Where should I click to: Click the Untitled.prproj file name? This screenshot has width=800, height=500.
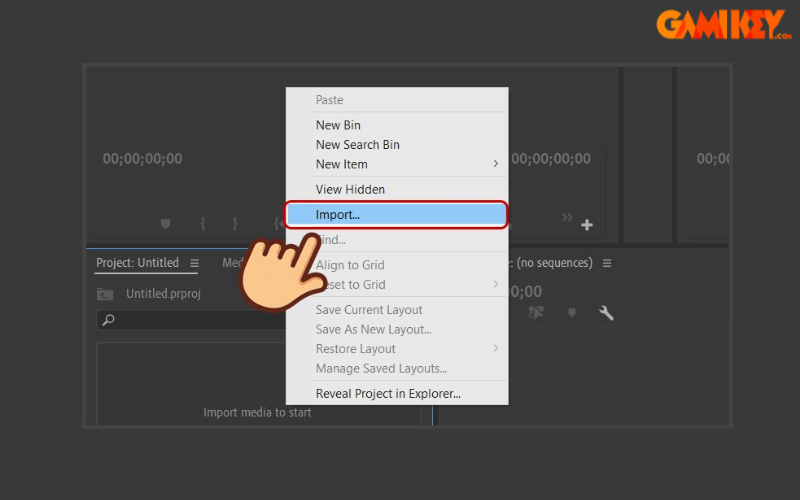tap(163, 294)
